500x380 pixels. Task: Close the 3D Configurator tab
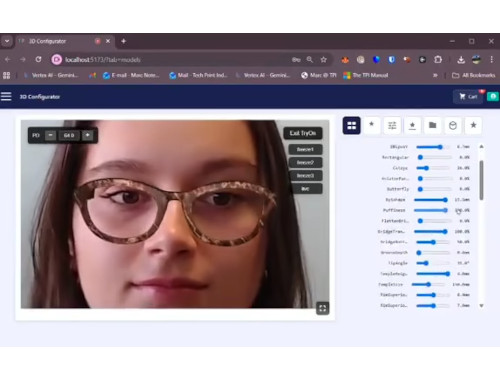(108, 41)
